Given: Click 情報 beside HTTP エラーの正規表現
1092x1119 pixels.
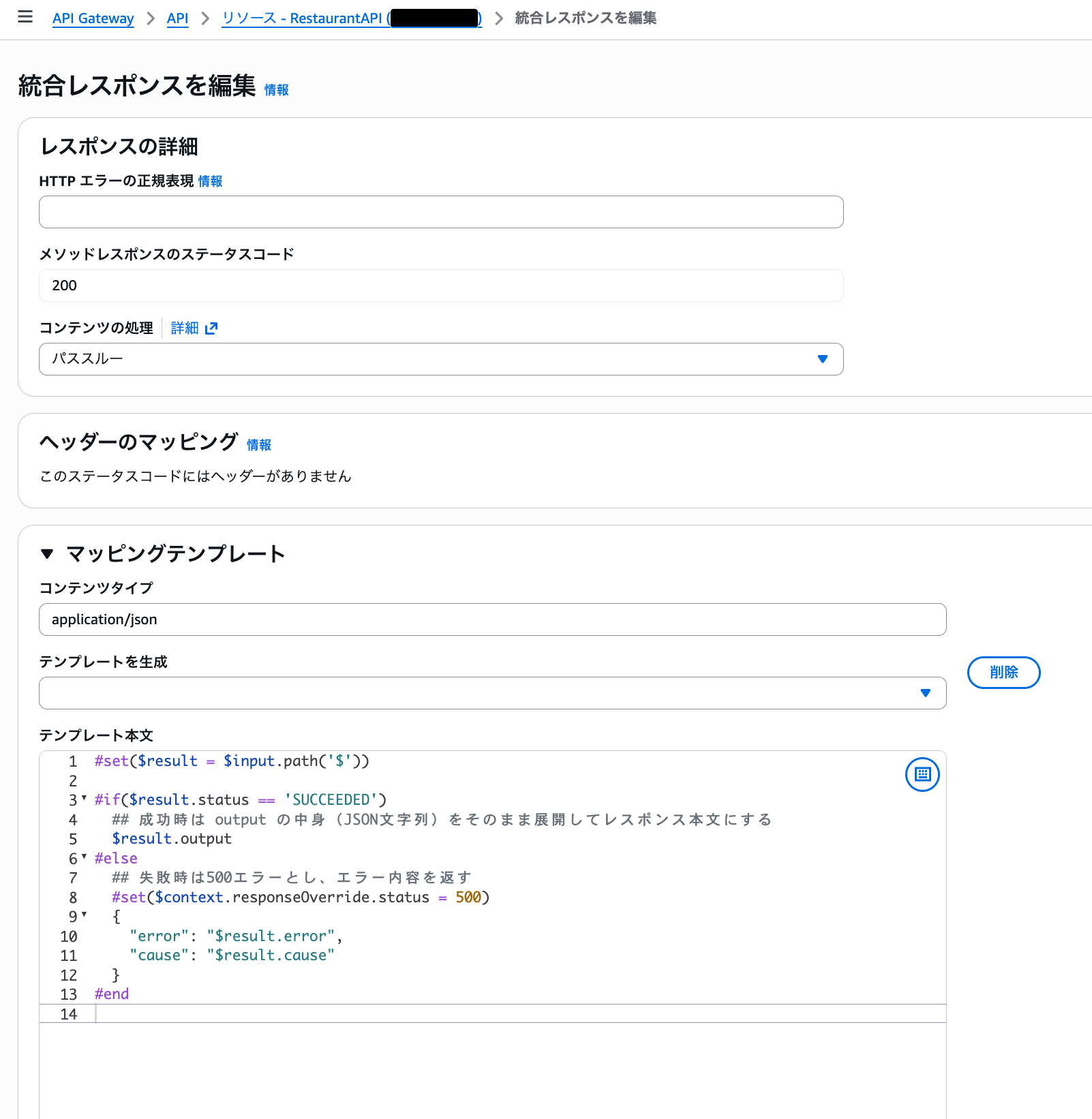Looking at the screenshot, I should coord(209,181).
